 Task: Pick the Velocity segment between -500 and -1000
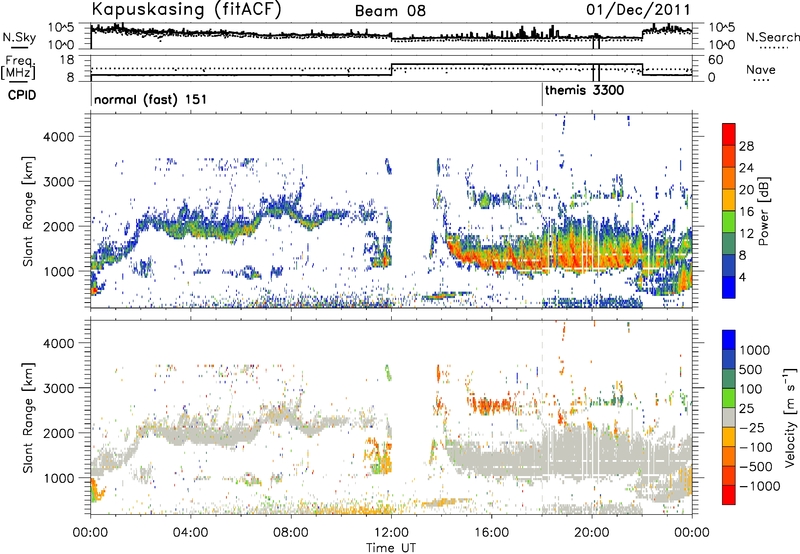tap(729, 475)
